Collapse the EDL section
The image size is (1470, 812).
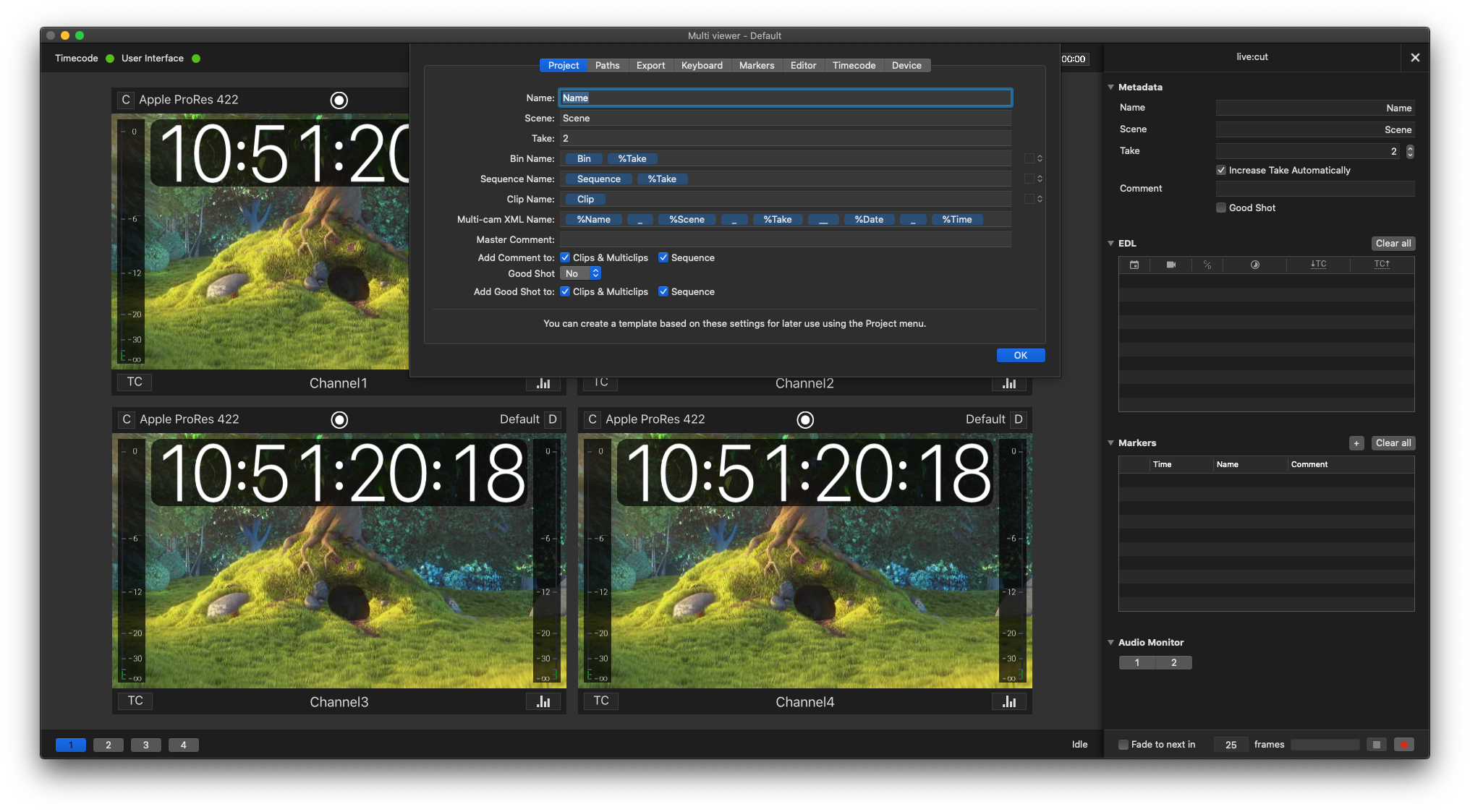click(1110, 243)
